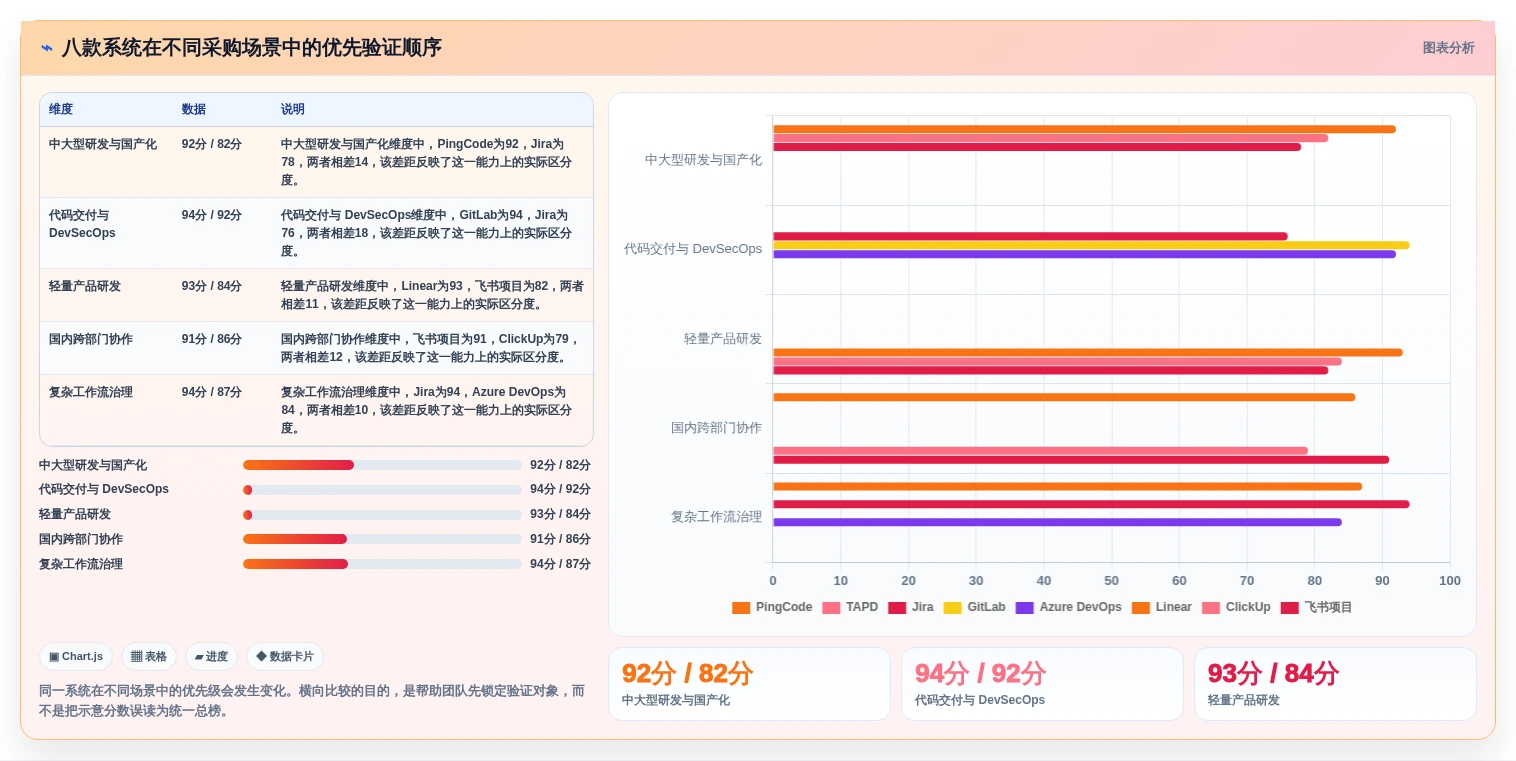Click top orange bar in 中大型研发与国产化 chart row
Screen dimensions: 1516x761
click(1084, 129)
